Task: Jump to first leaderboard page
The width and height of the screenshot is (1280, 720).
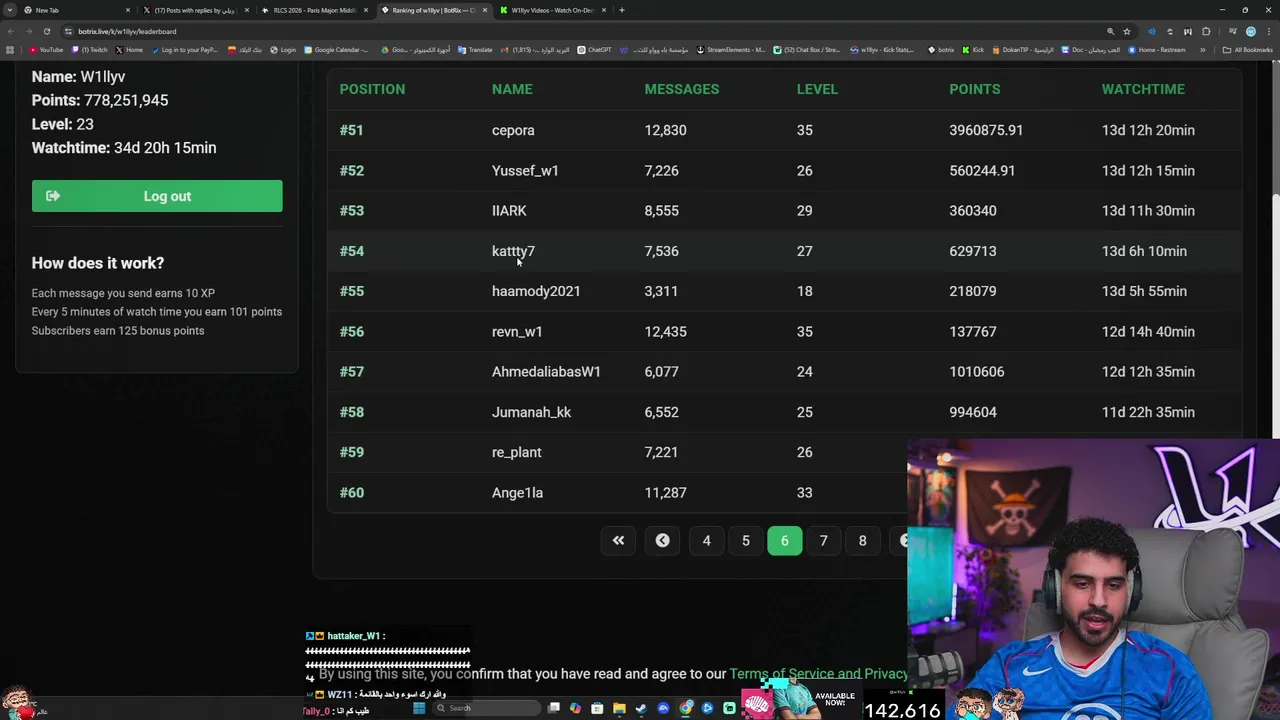Action: point(618,540)
